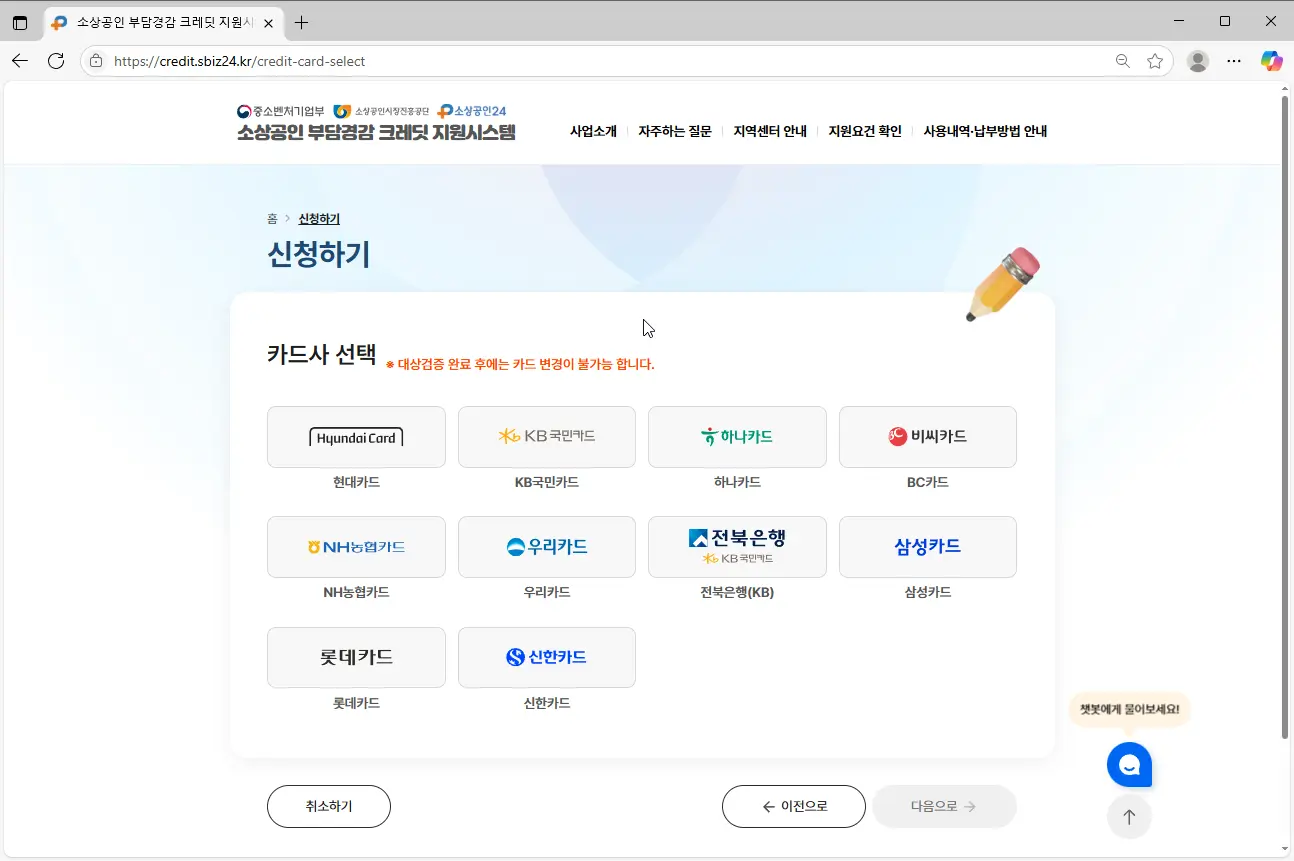Select 신한카드 as your card company
Viewport: 1294px width, 861px height.
tap(546, 657)
